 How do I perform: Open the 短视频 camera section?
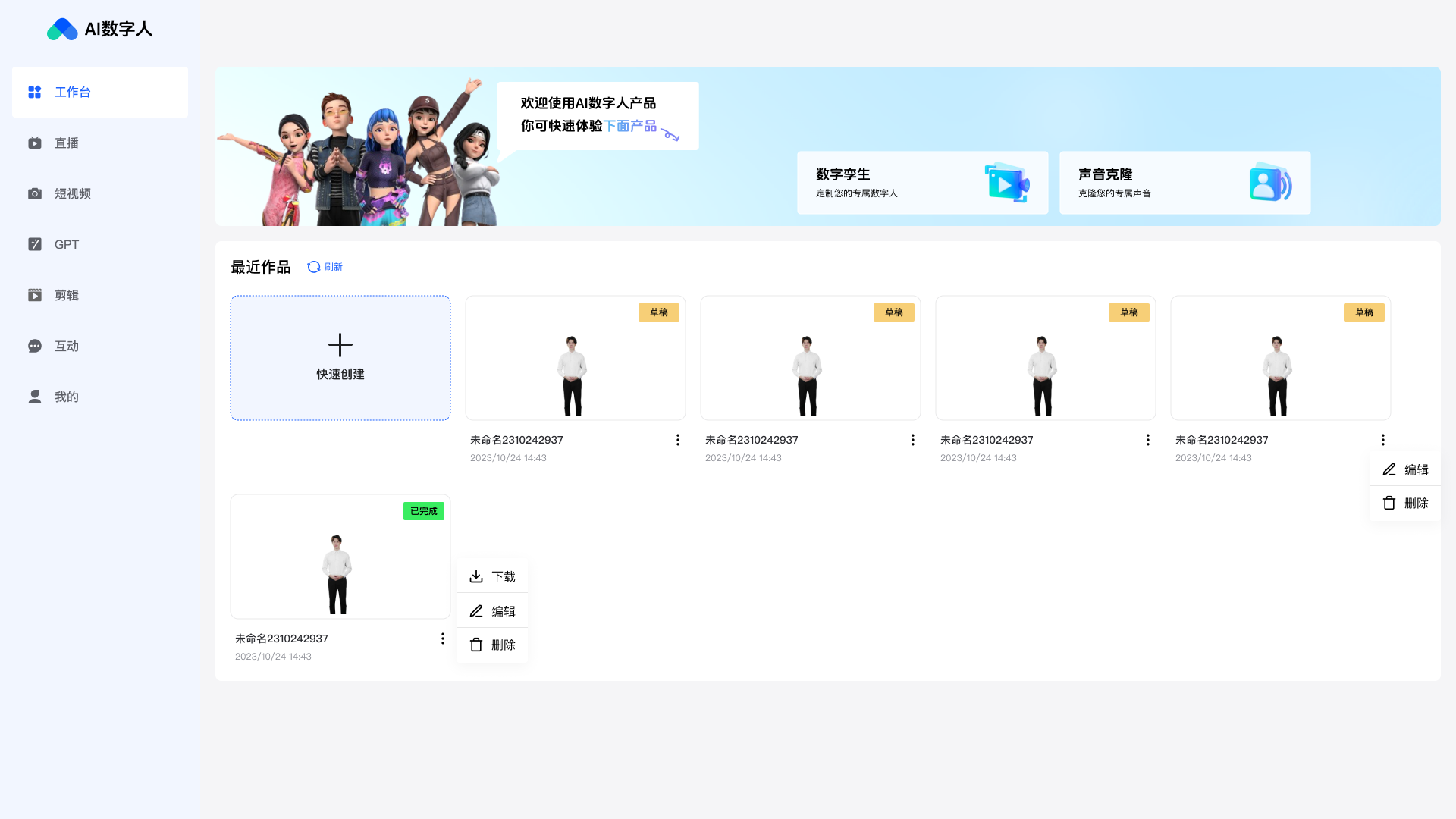tap(72, 194)
